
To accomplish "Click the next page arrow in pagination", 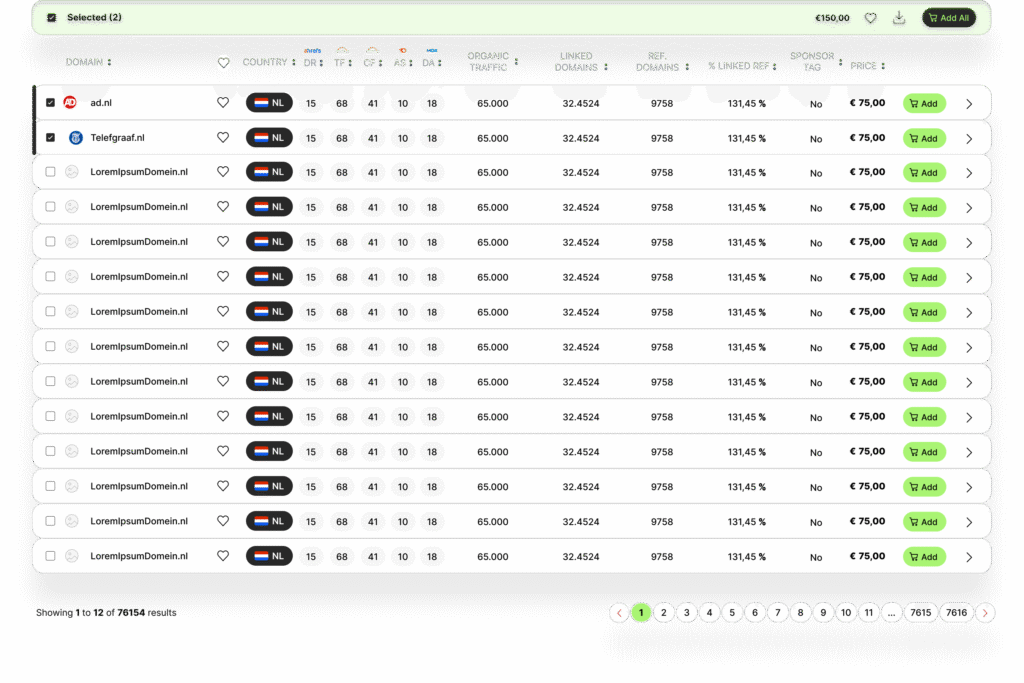I will pos(985,613).
